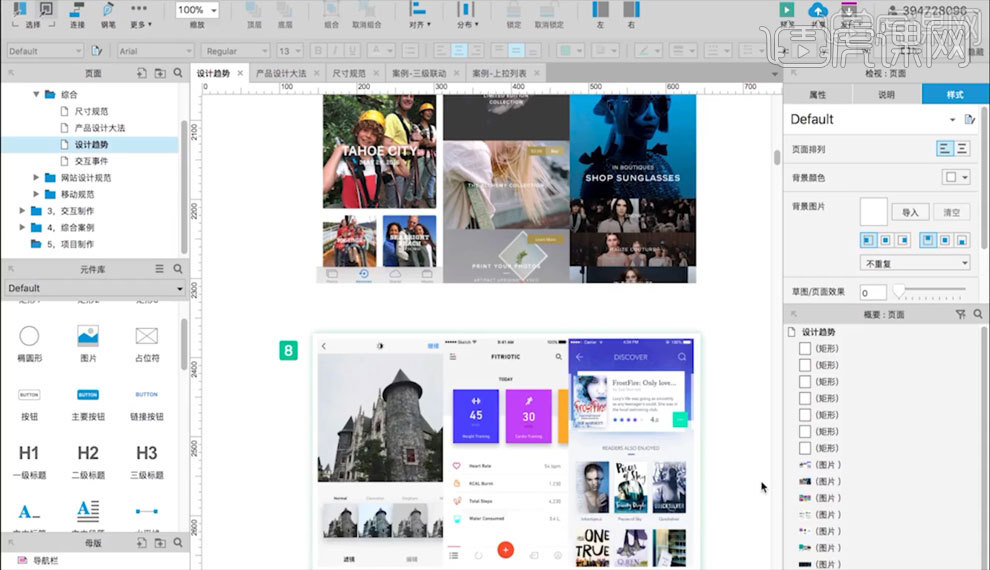Click the 锁定 lock icon
Screen dimensions: 990x570
(x=513, y=10)
